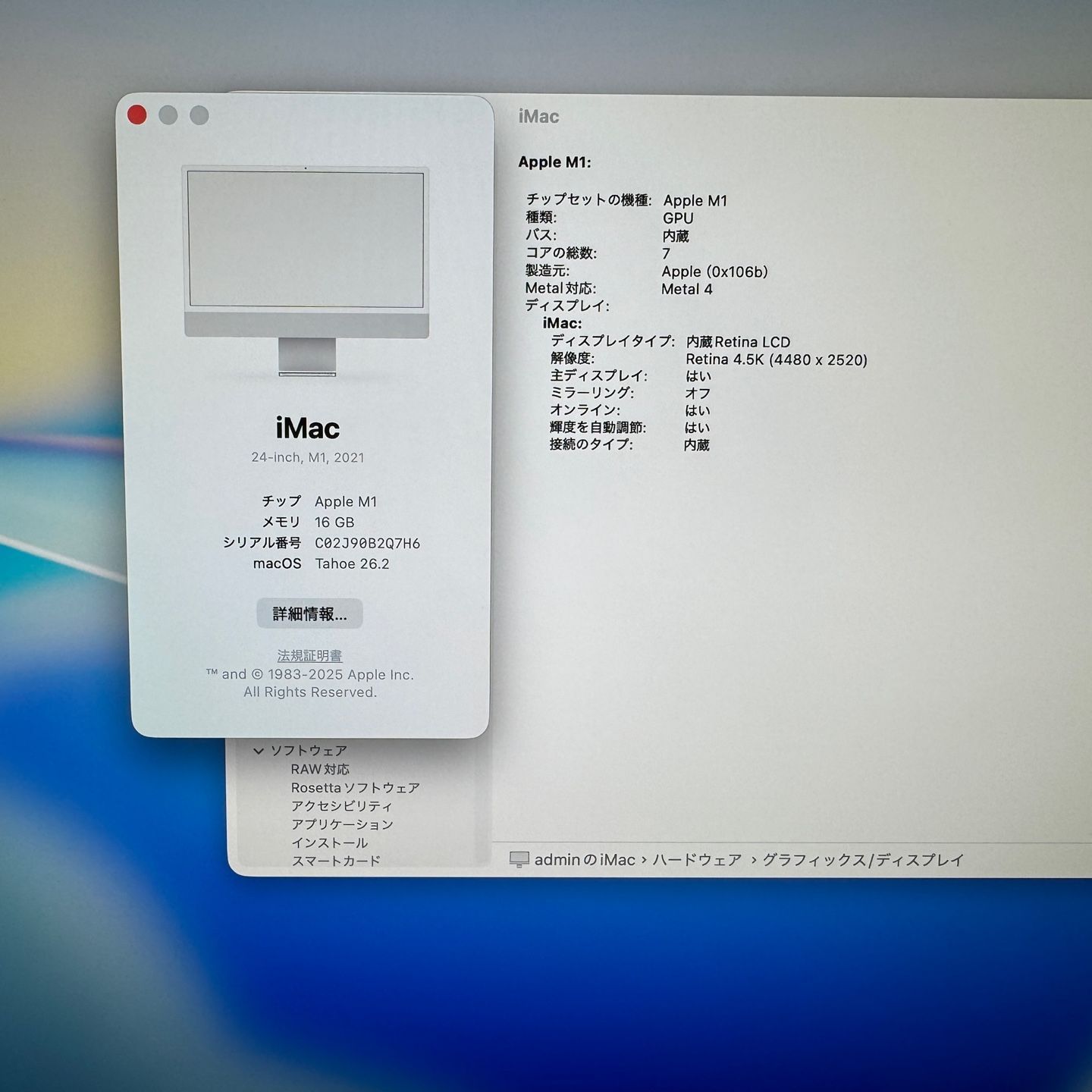Select the Tahoe 26.2 macOS version
Screen dimensions: 1092x1092
(352, 563)
